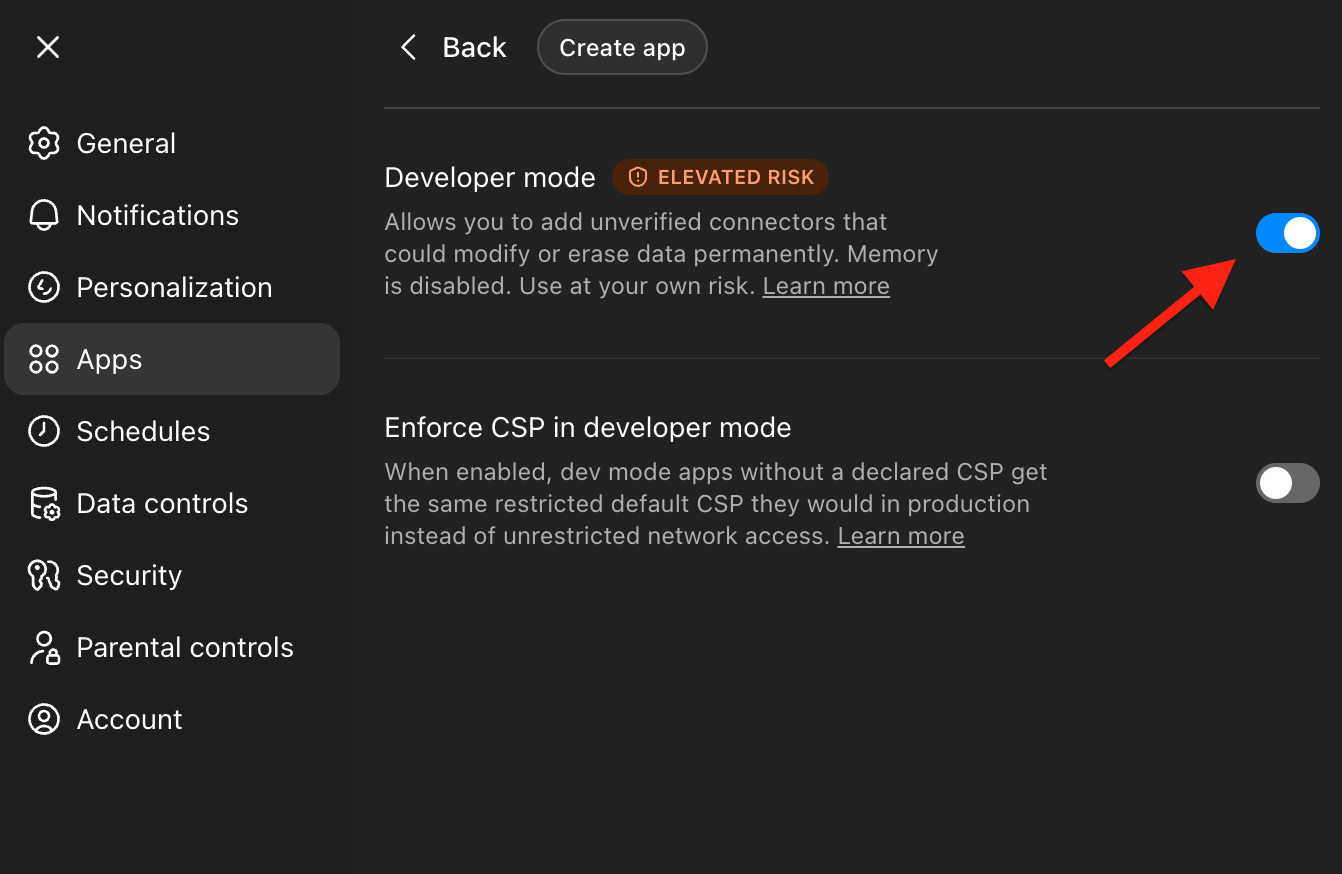Click the Apps grid icon in sidebar

(x=44, y=359)
